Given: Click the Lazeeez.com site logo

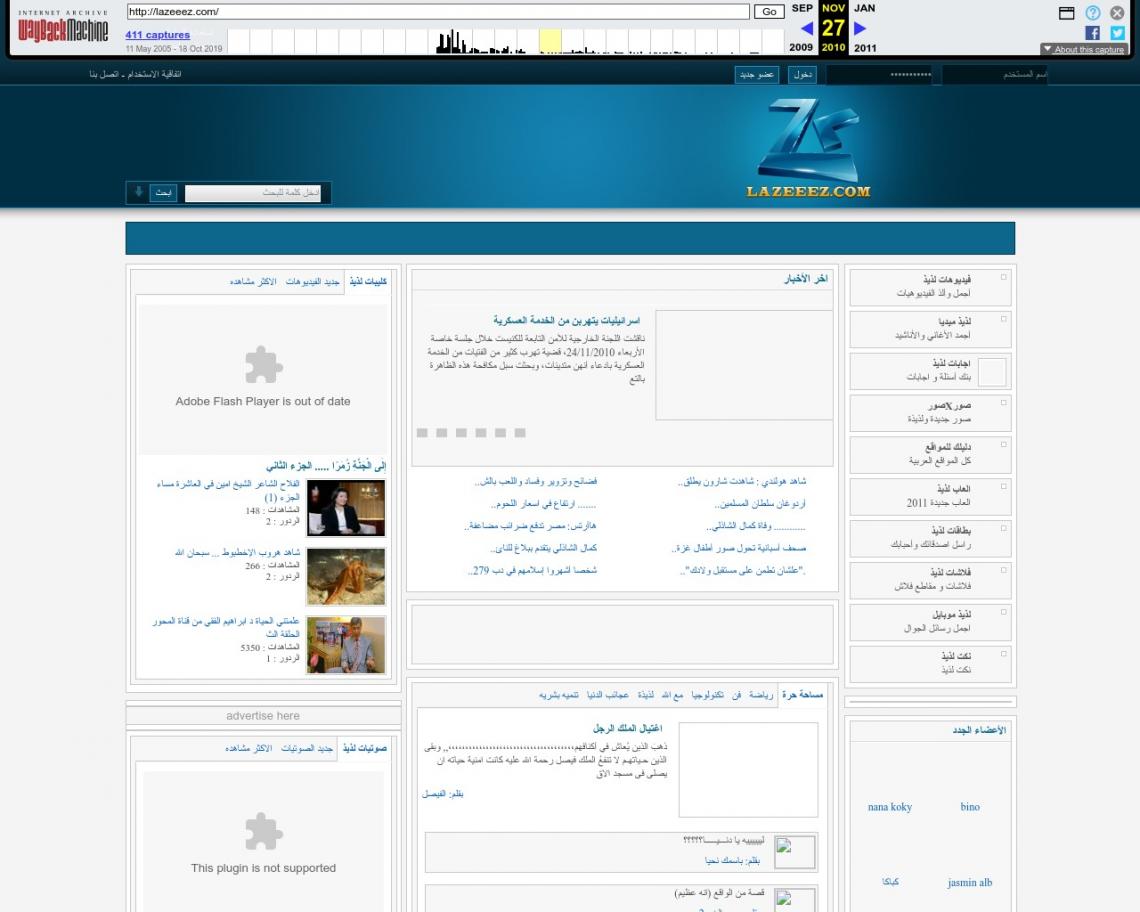Looking at the screenshot, I should pos(808,148).
